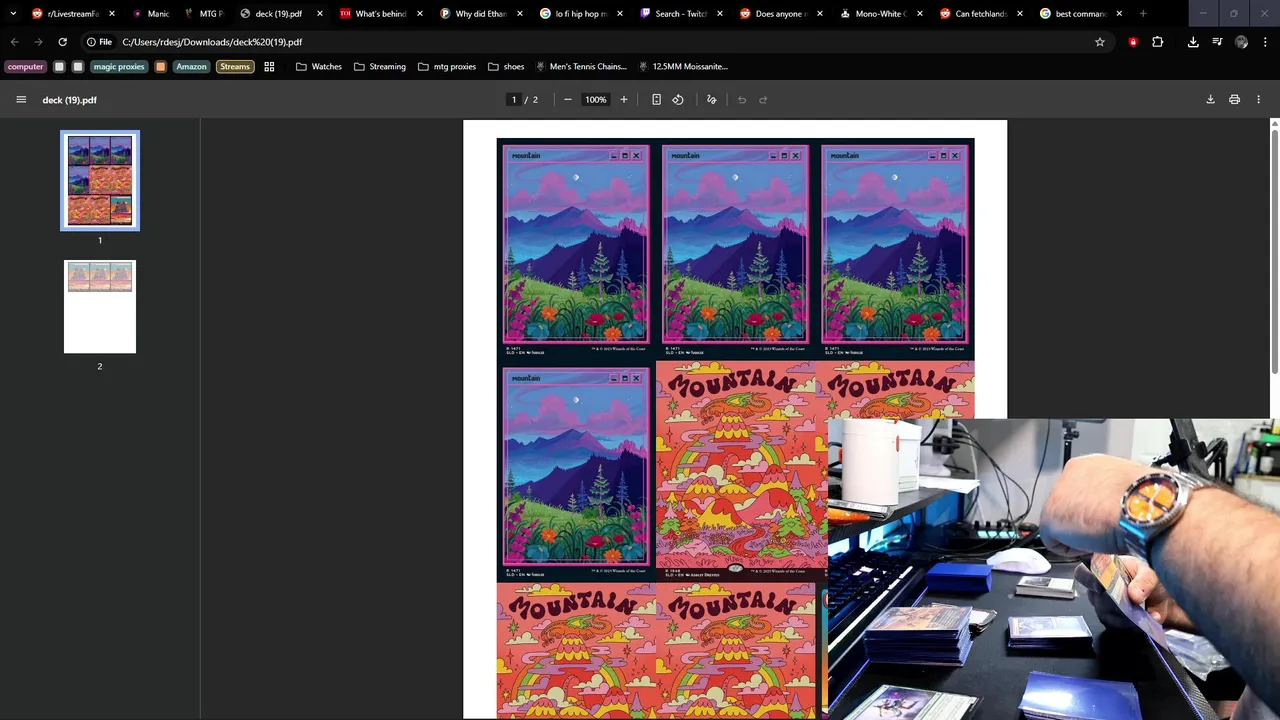The width and height of the screenshot is (1280, 720).
Task: Open the bookmark apps grid icon
Action: pos(269,67)
